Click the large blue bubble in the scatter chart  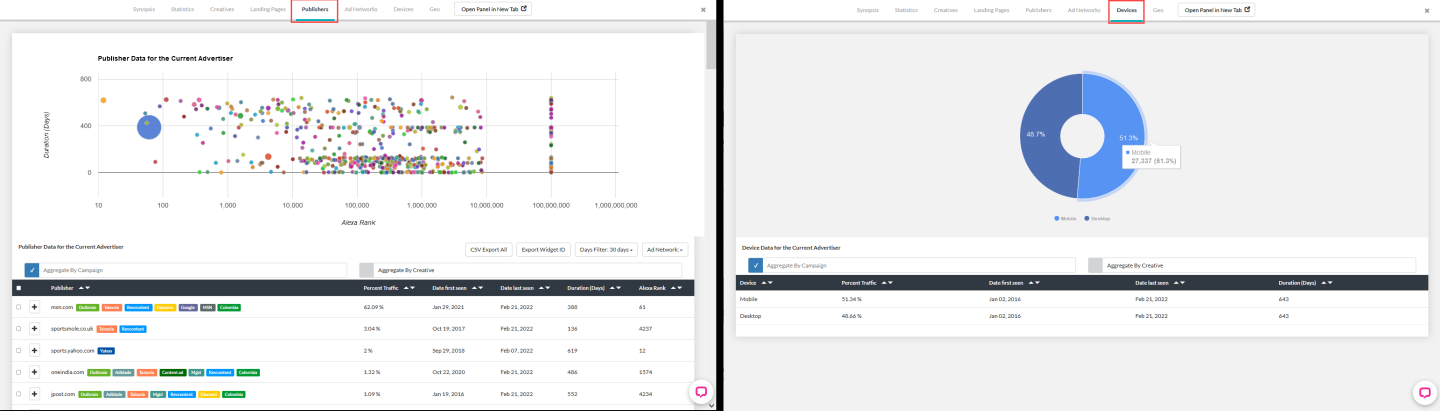point(149,127)
